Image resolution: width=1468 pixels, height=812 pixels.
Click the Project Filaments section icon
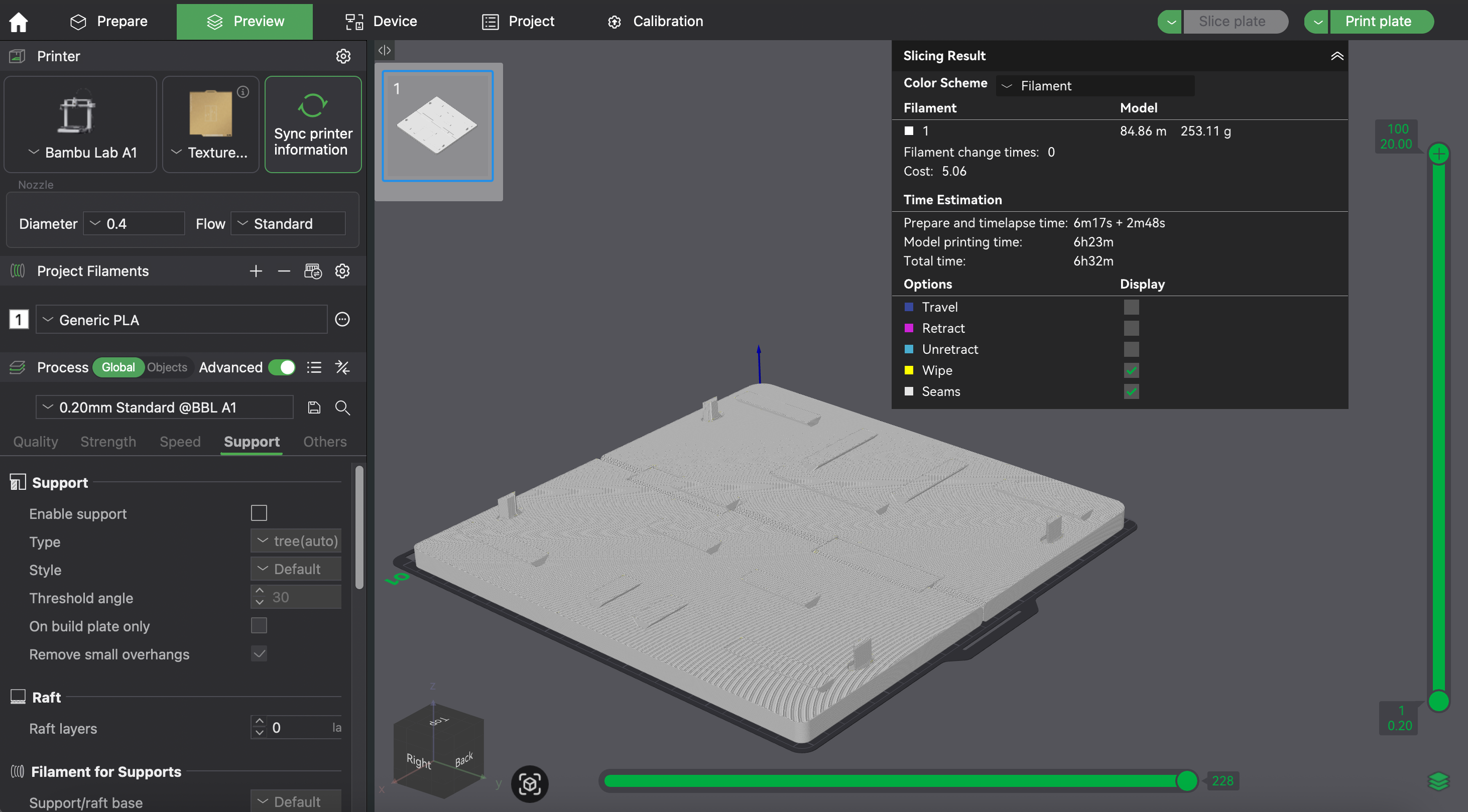pyautogui.click(x=18, y=271)
